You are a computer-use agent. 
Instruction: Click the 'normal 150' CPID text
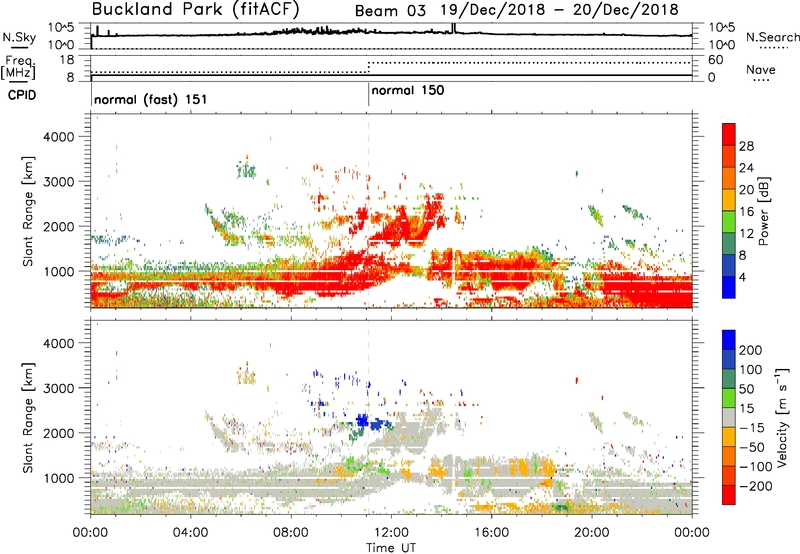pos(408,91)
